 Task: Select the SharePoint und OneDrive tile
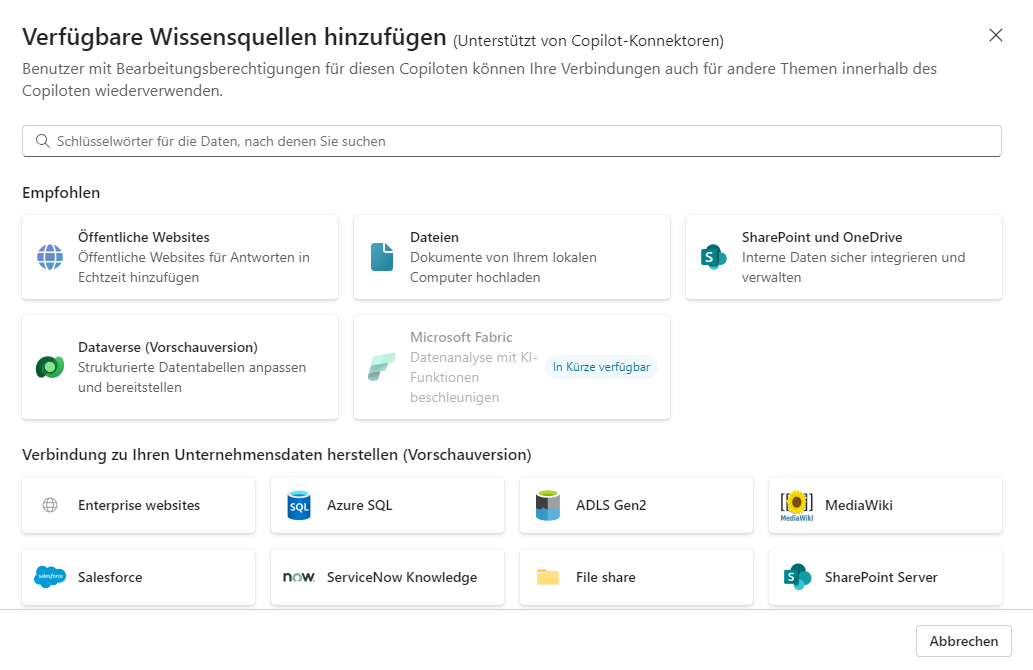point(843,257)
